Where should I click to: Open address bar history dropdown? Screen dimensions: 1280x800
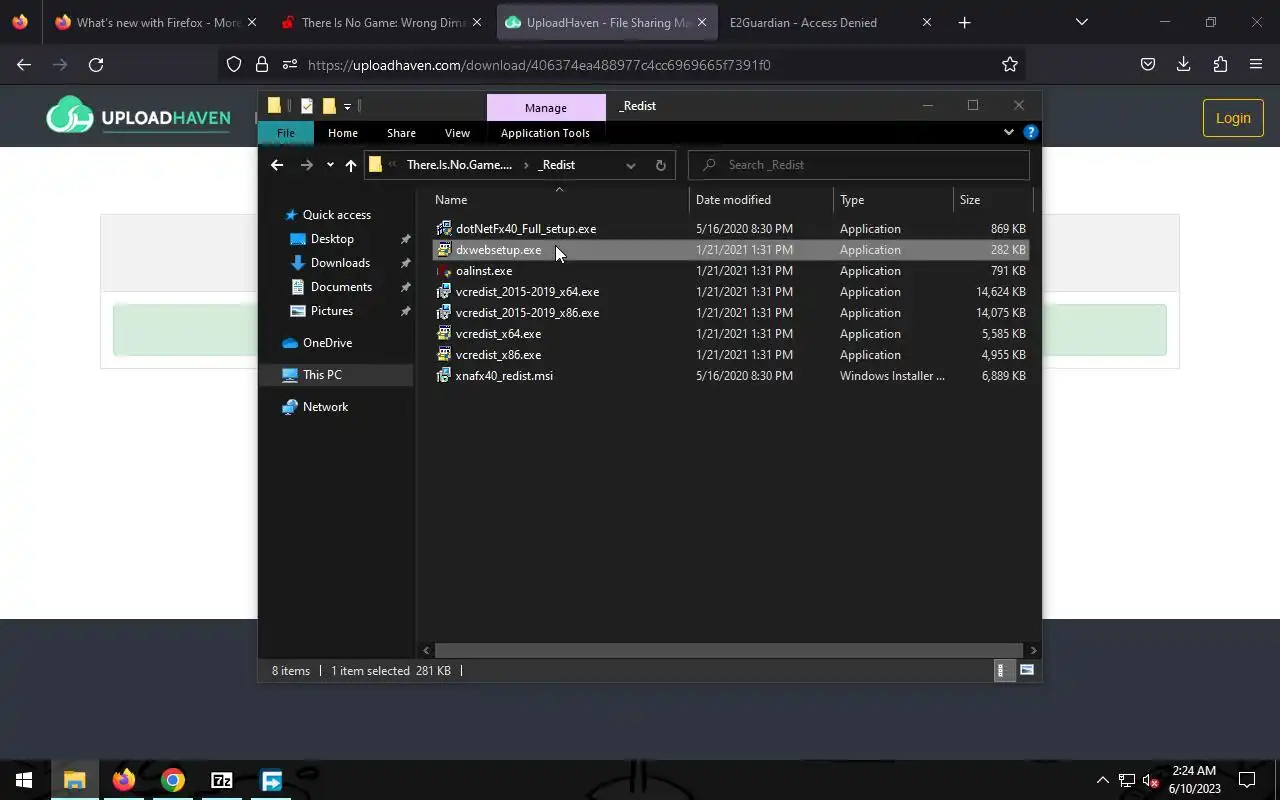coord(630,165)
